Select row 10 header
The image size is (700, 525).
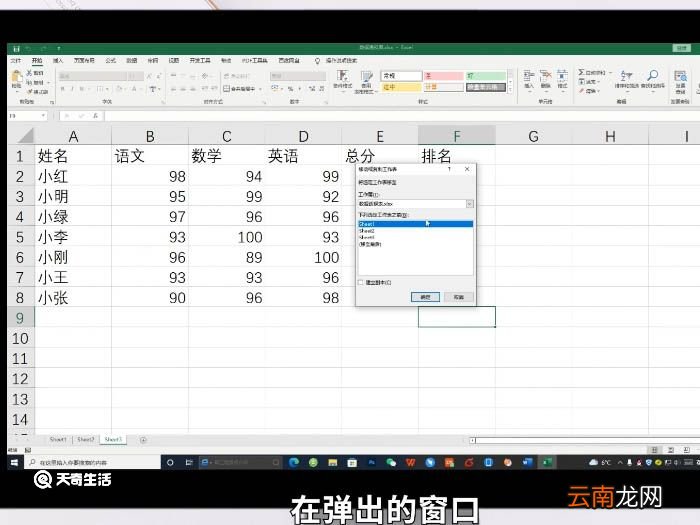click(x=21, y=339)
